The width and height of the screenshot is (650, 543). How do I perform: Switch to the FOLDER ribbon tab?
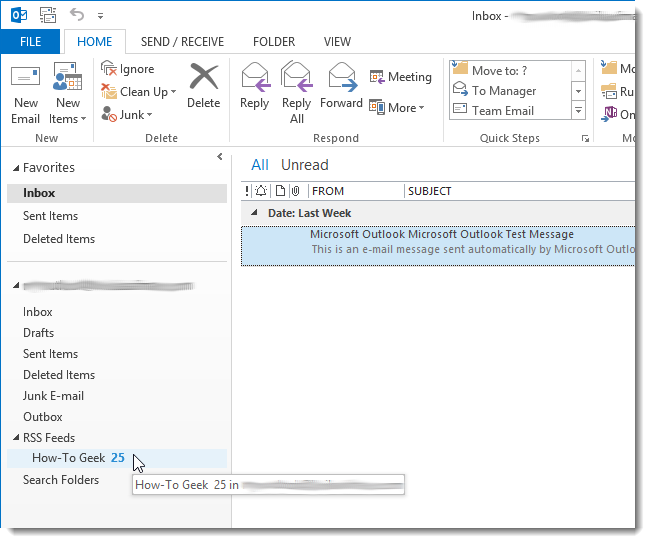coord(274,41)
